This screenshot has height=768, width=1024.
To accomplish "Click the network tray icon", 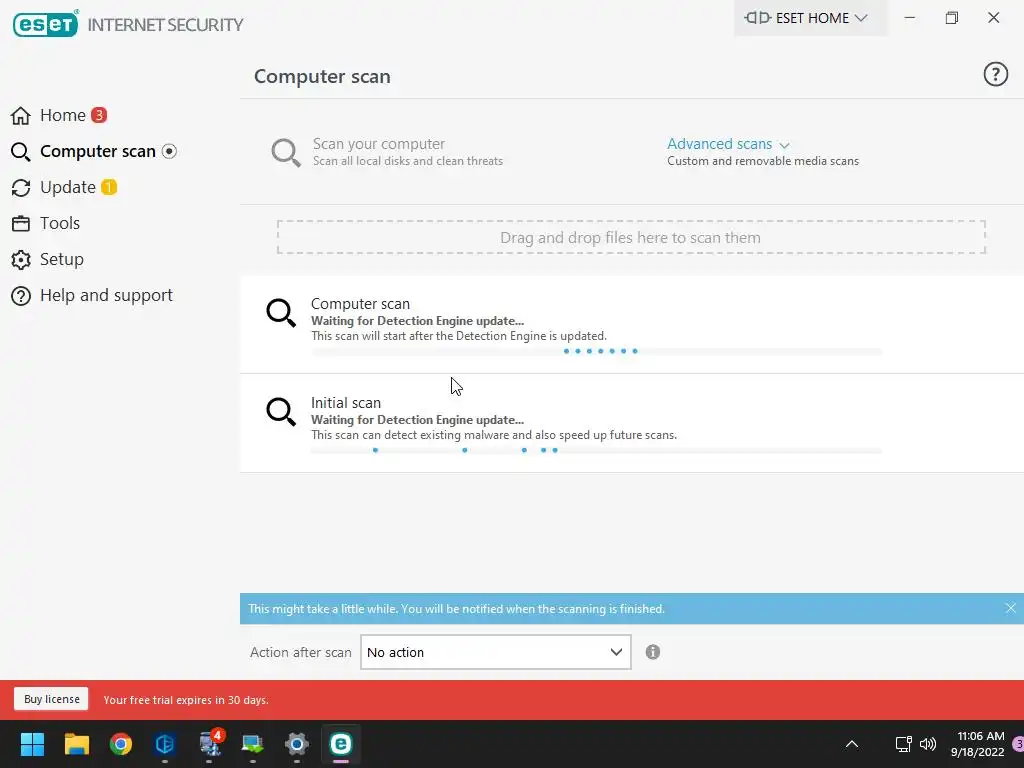I will click(903, 744).
